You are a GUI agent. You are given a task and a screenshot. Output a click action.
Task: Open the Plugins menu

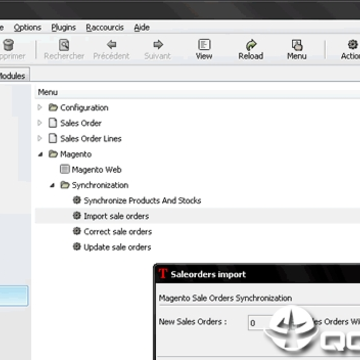63,28
